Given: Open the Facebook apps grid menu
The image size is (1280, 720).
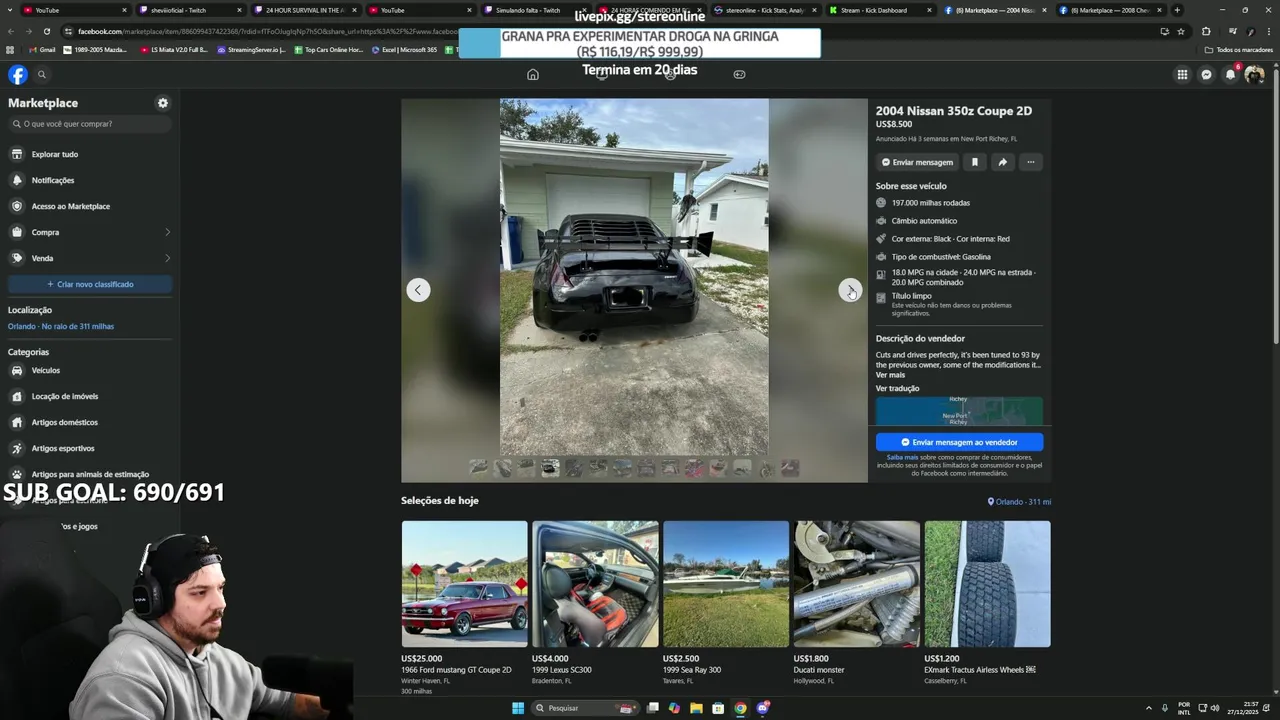Looking at the screenshot, I should click(1182, 74).
